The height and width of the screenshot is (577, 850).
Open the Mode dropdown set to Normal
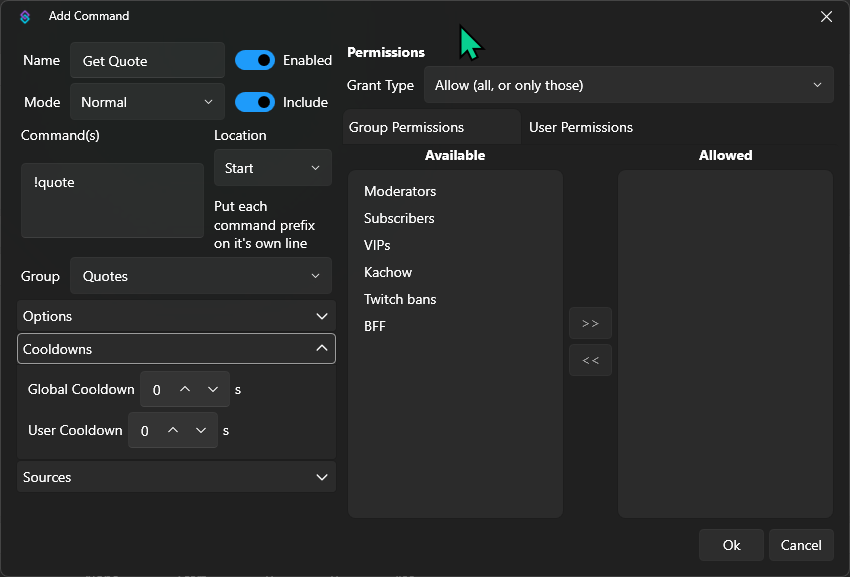point(147,102)
